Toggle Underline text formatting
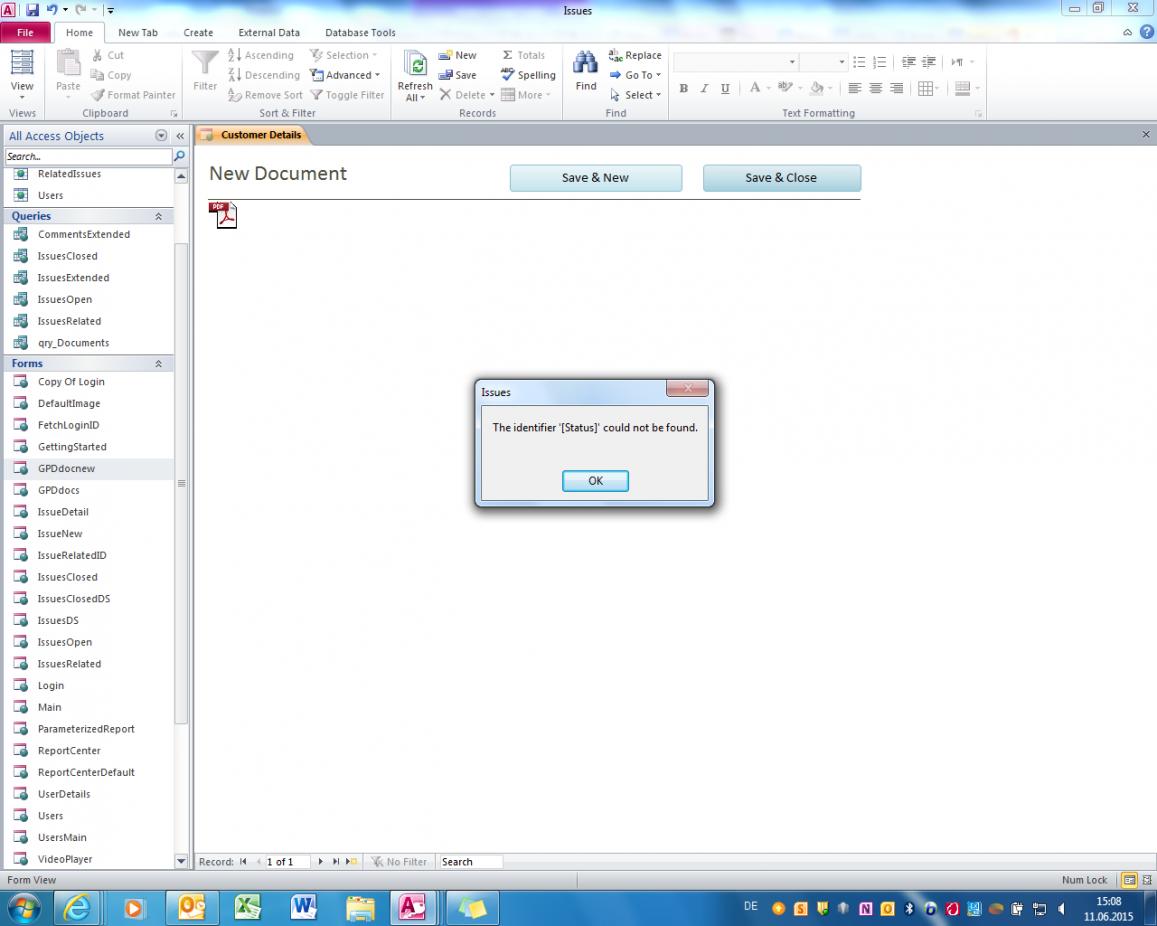The height and width of the screenshot is (926, 1157). click(x=725, y=89)
